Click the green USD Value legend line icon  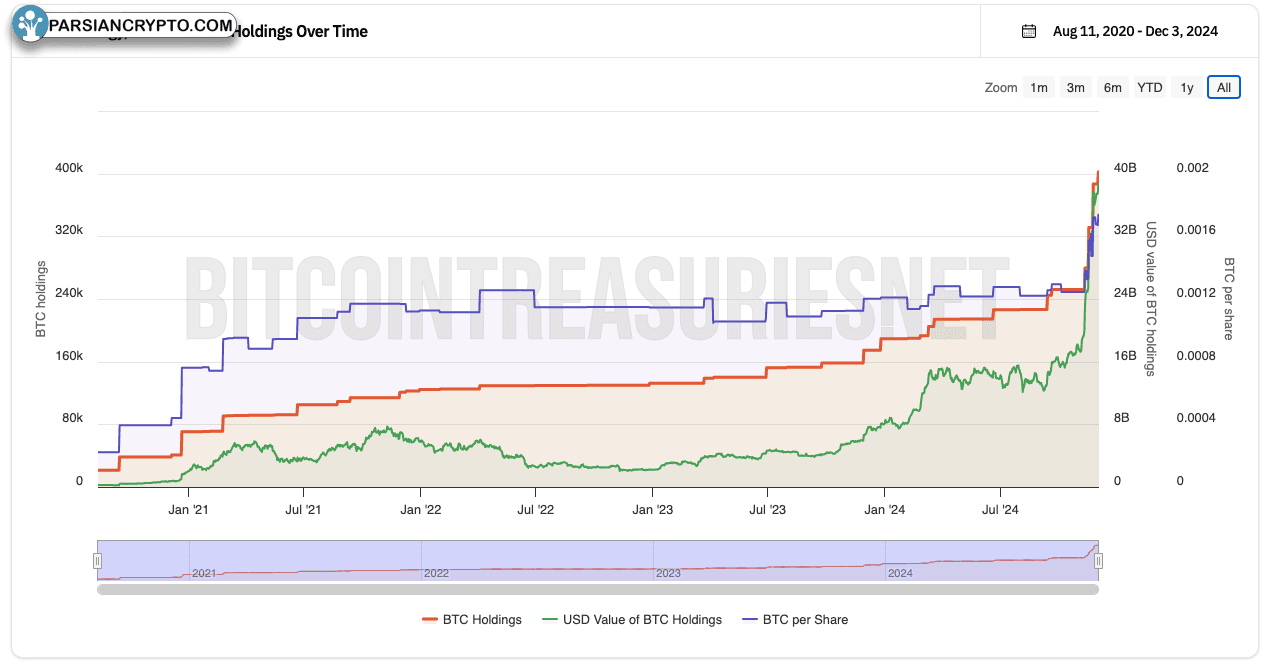(x=549, y=620)
